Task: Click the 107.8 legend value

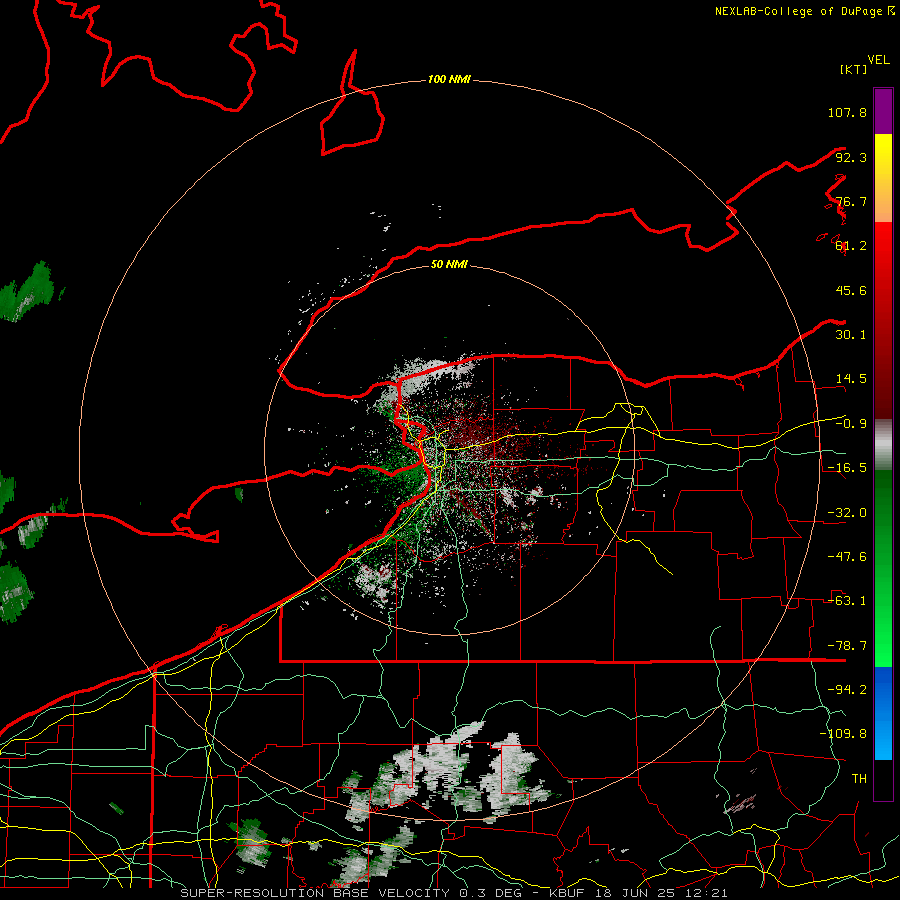Action: (x=847, y=112)
